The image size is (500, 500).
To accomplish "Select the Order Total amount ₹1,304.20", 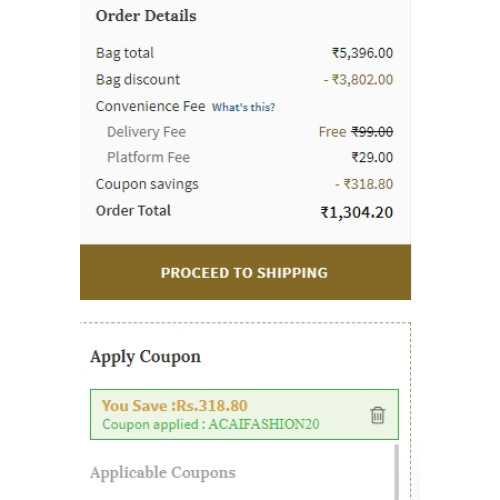I will coord(357,212).
